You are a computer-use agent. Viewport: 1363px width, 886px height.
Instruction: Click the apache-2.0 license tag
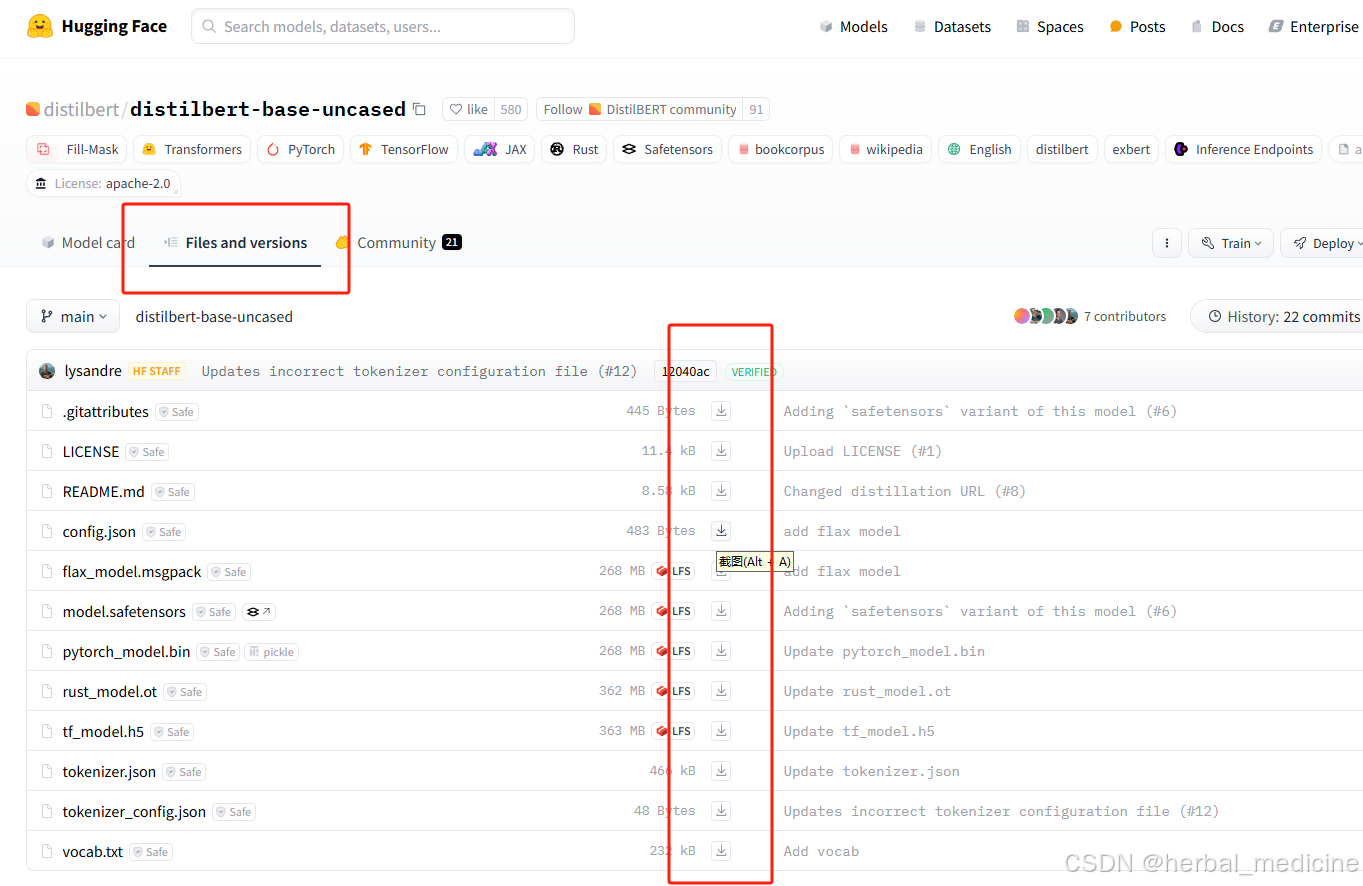pyautogui.click(x=104, y=184)
